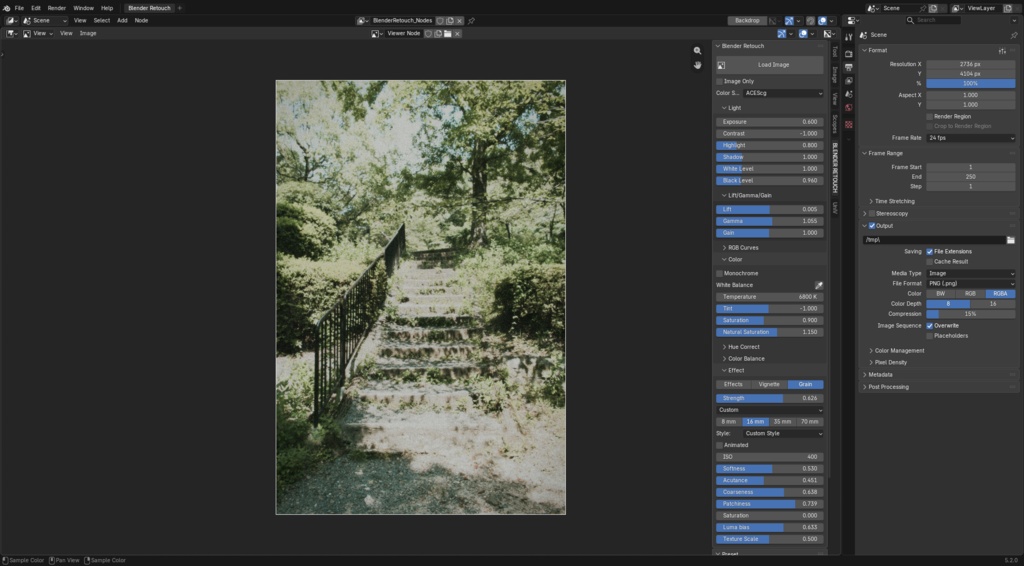The height and width of the screenshot is (566, 1024).
Task: Open the grain Custom preset dropdown
Action: point(770,410)
